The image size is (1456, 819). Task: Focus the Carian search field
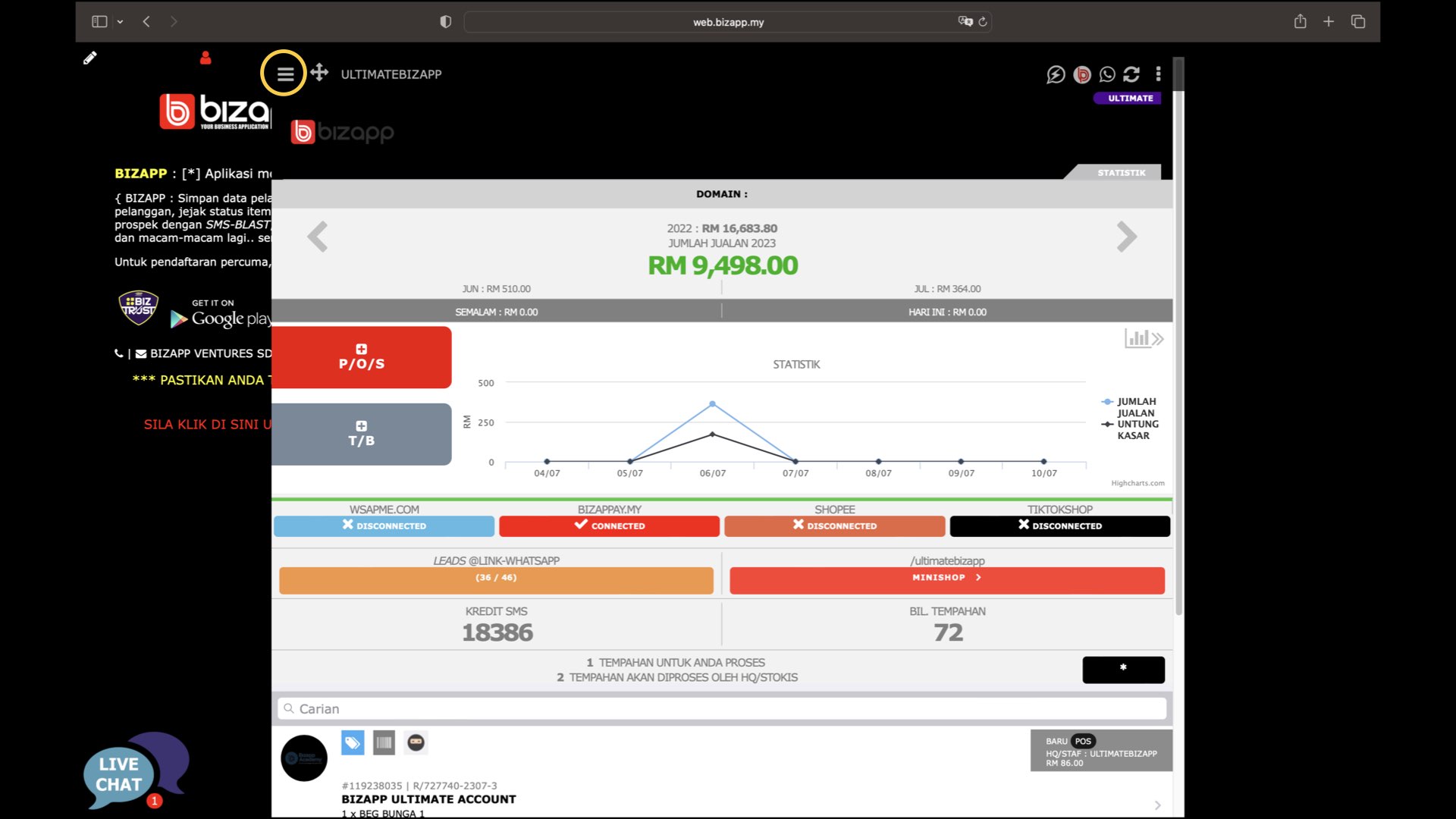pyautogui.click(x=721, y=708)
